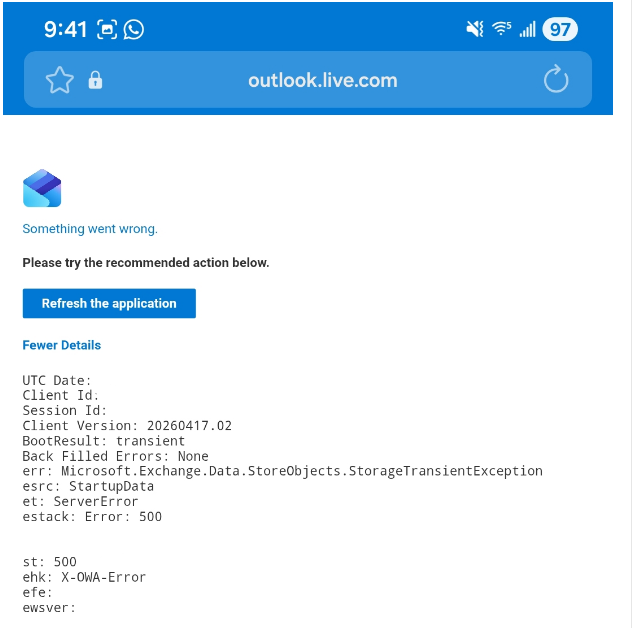The width and height of the screenshot is (632, 628).
Task: Select the efe: line
Action: point(37,592)
